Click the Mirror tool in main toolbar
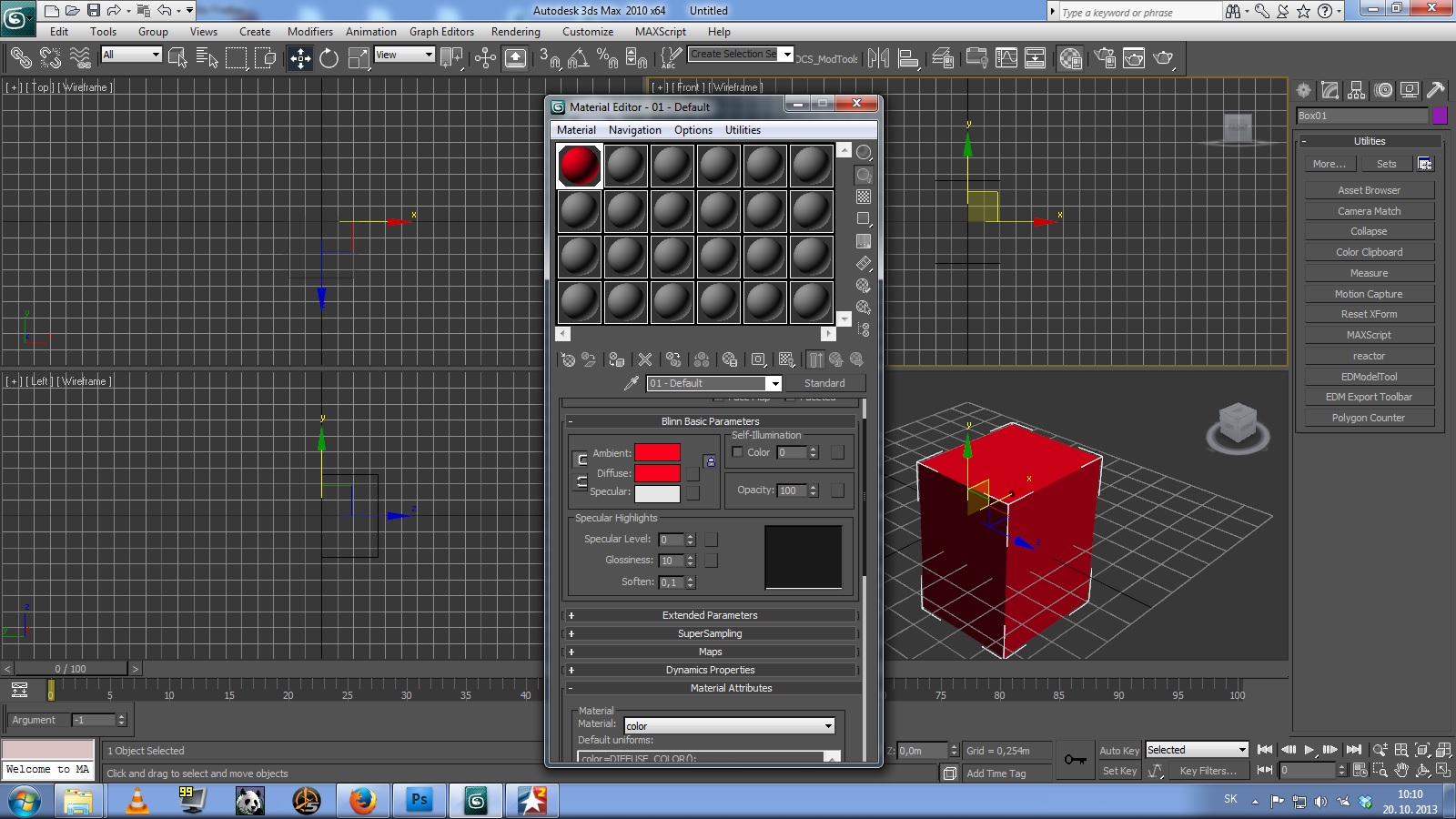This screenshot has height=819, width=1456. pos(878,58)
